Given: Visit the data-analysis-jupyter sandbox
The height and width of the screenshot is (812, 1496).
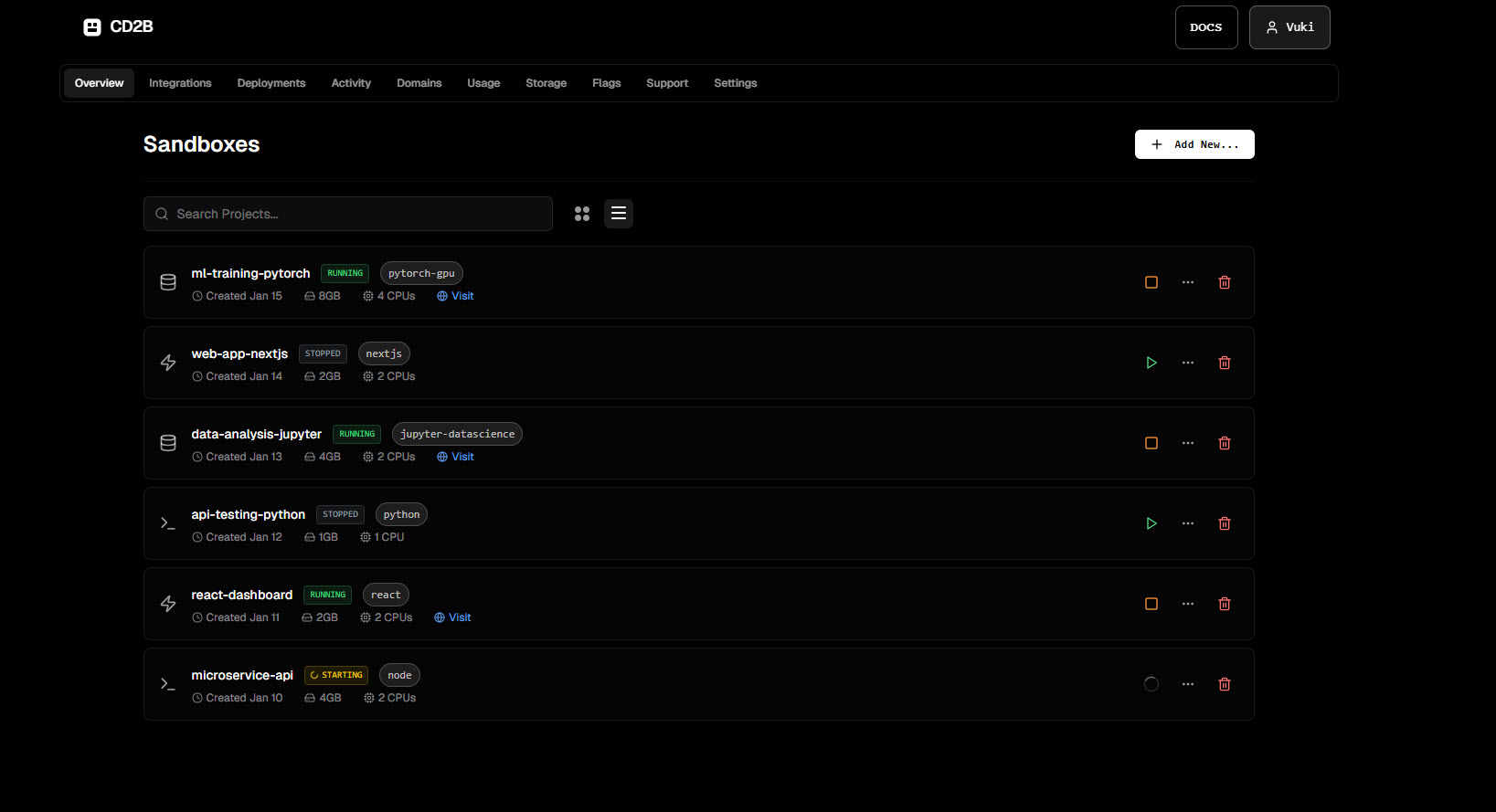Looking at the screenshot, I should pos(455,457).
